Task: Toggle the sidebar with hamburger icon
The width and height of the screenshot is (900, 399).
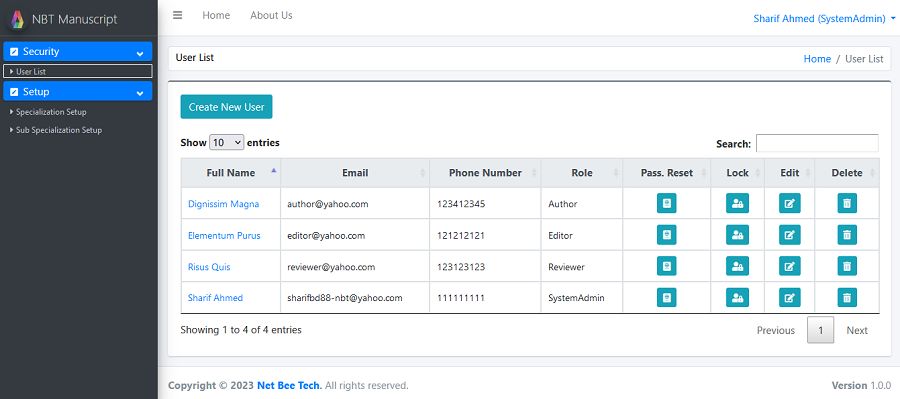Action: (x=177, y=16)
